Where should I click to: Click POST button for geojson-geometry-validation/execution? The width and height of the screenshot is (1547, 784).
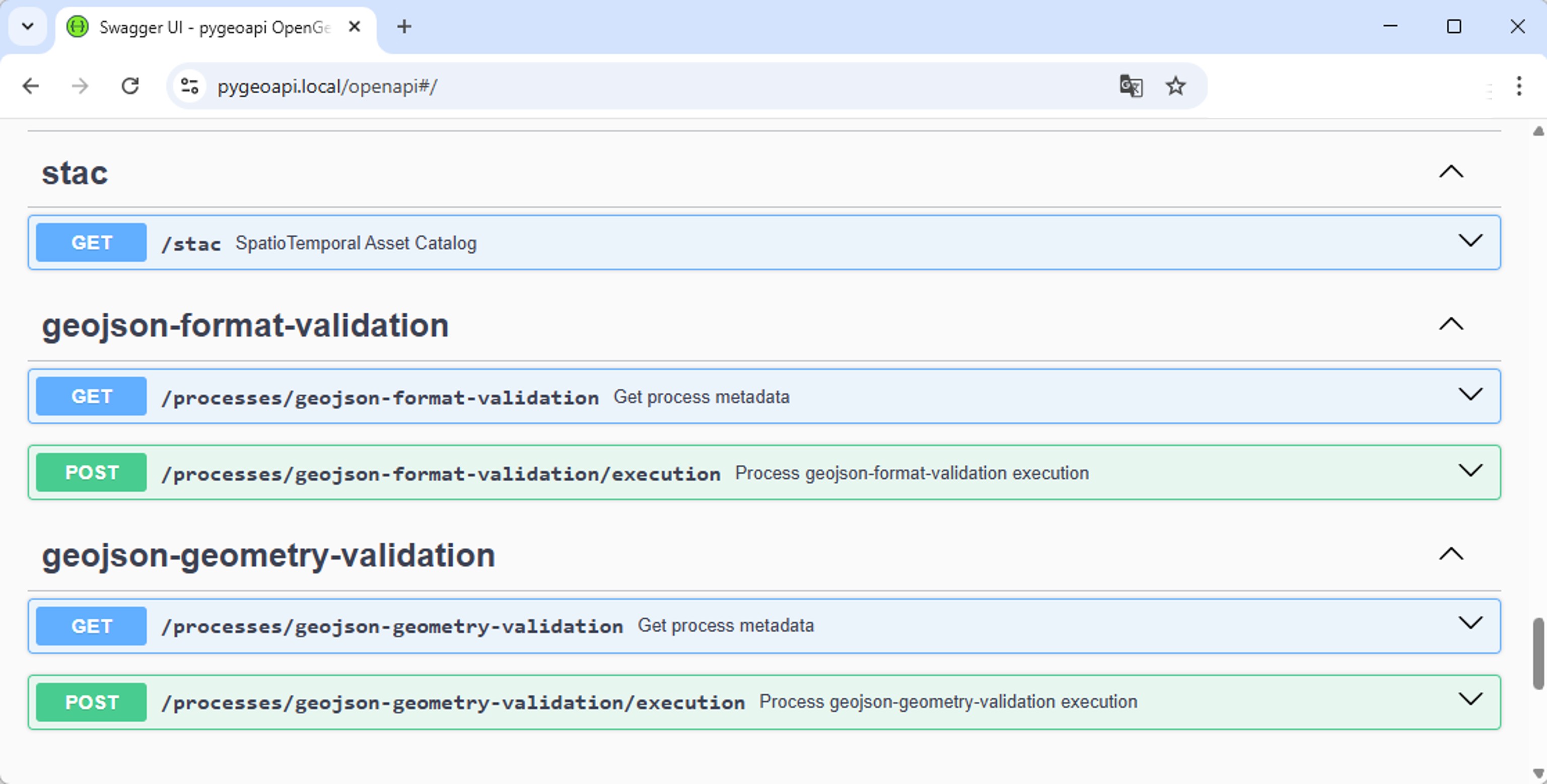(91, 702)
